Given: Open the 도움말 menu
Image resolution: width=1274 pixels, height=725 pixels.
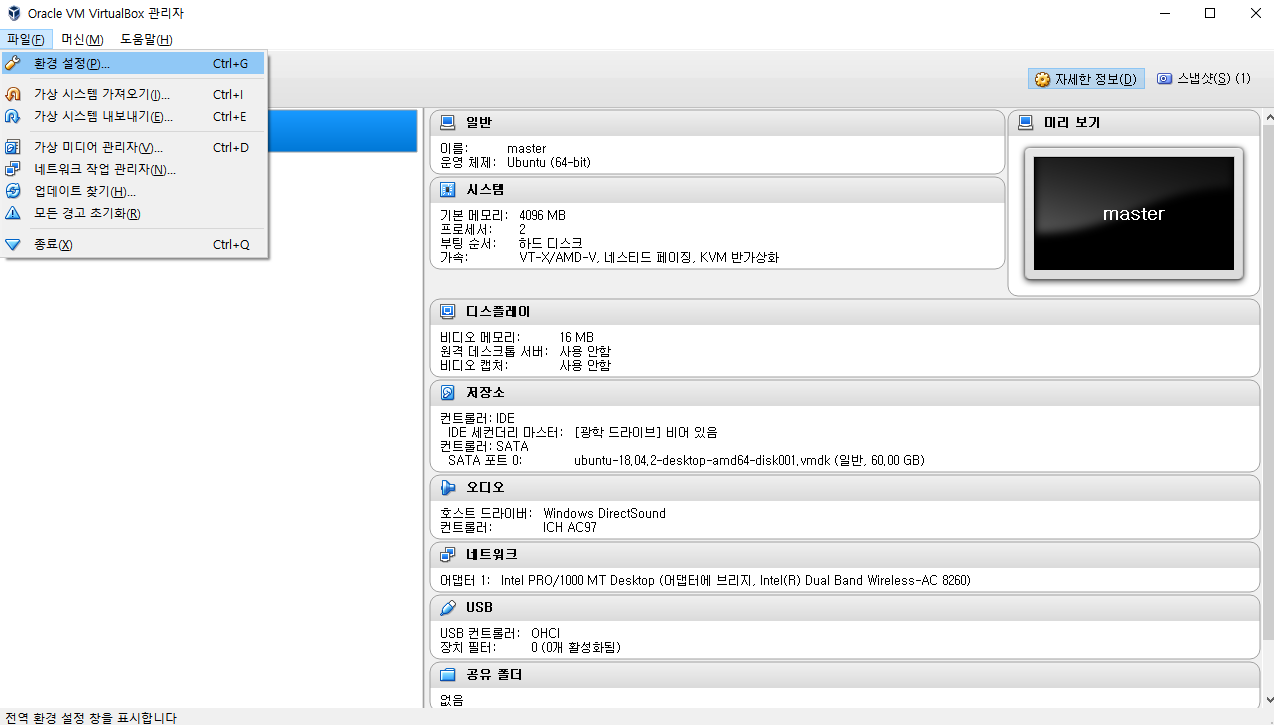Looking at the screenshot, I should coord(146,39).
